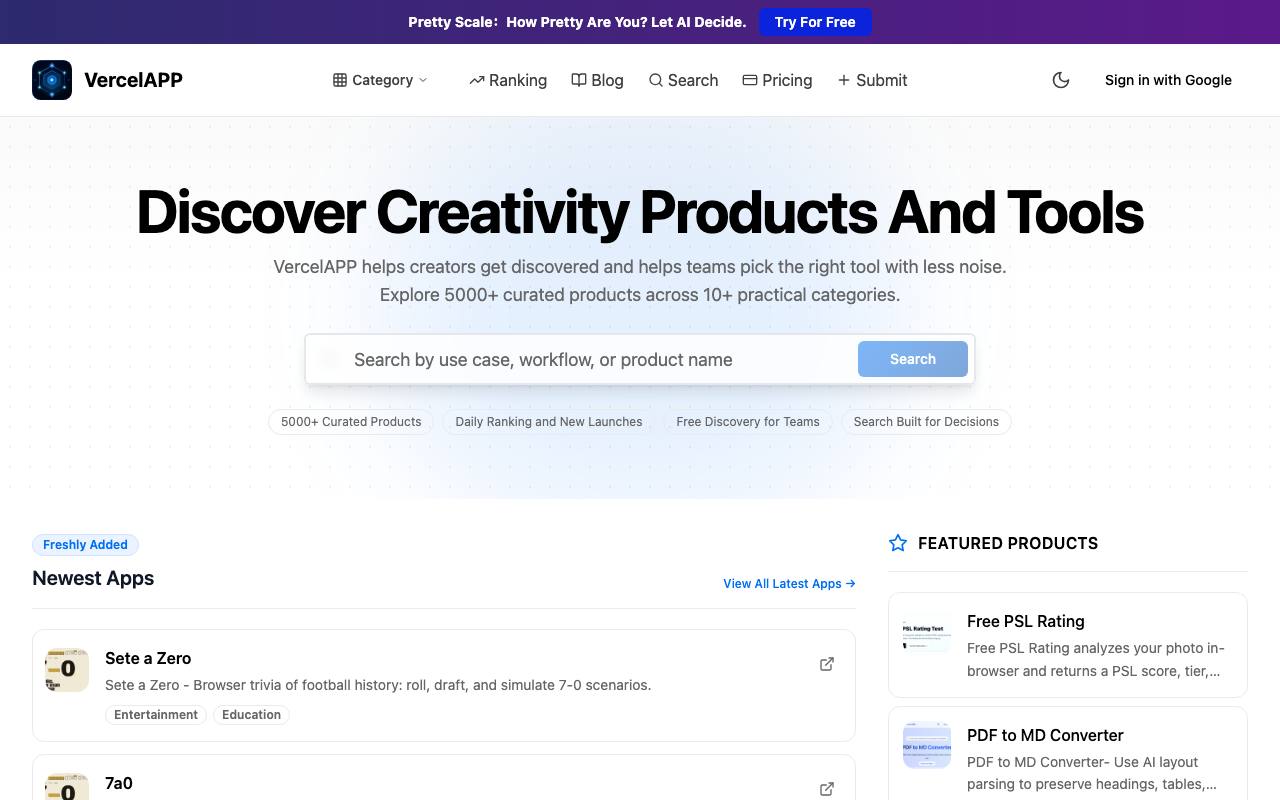This screenshot has width=1280, height=800.
Task: Click the VercelAPP brand name
Action: (x=133, y=80)
